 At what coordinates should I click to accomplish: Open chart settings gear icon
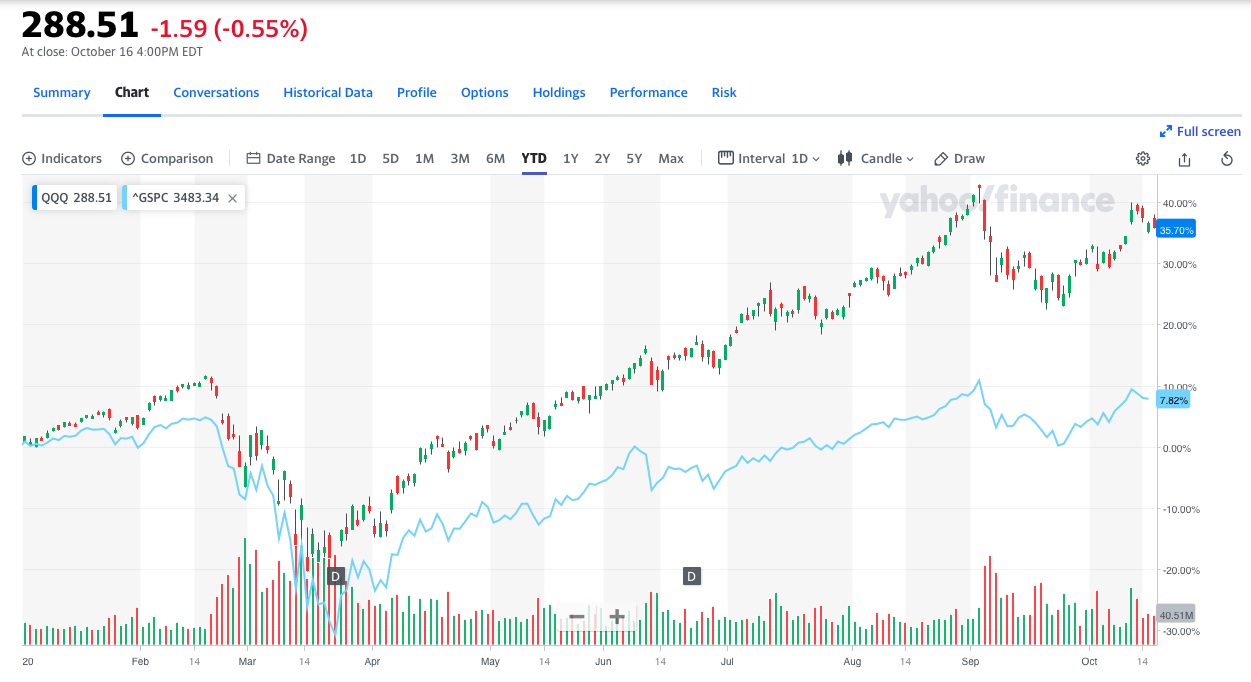(x=1142, y=159)
